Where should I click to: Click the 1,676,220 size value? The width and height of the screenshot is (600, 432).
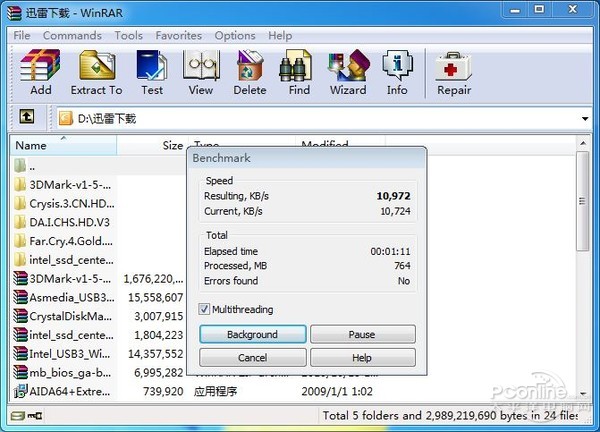coord(153,279)
